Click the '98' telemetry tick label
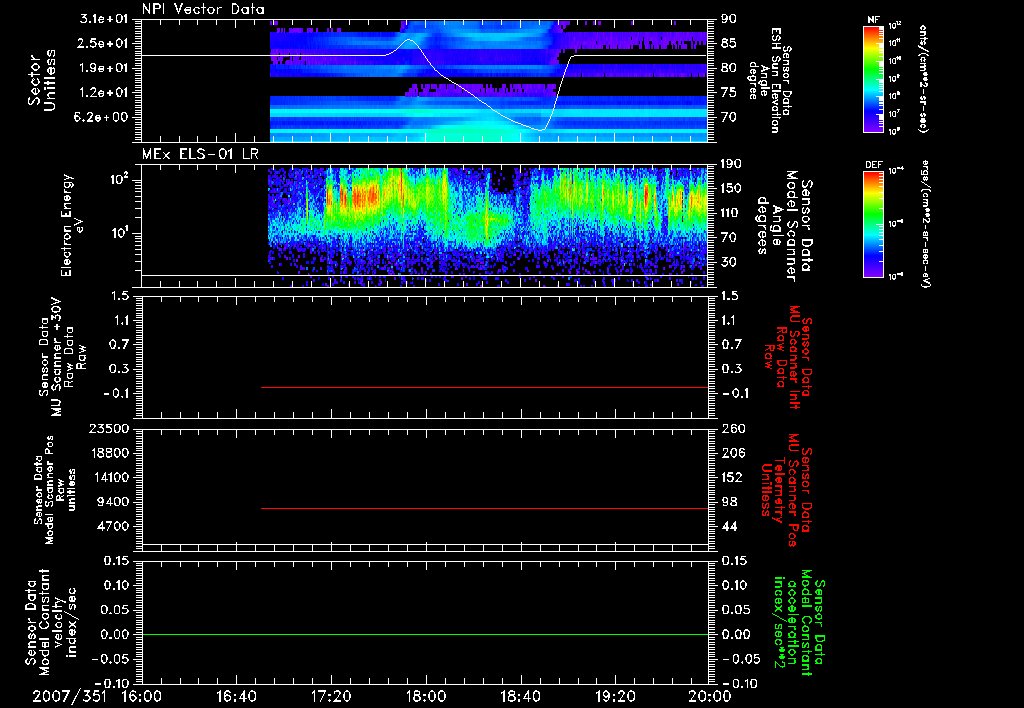Screen dimensions: 1024x708 pos(729,502)
